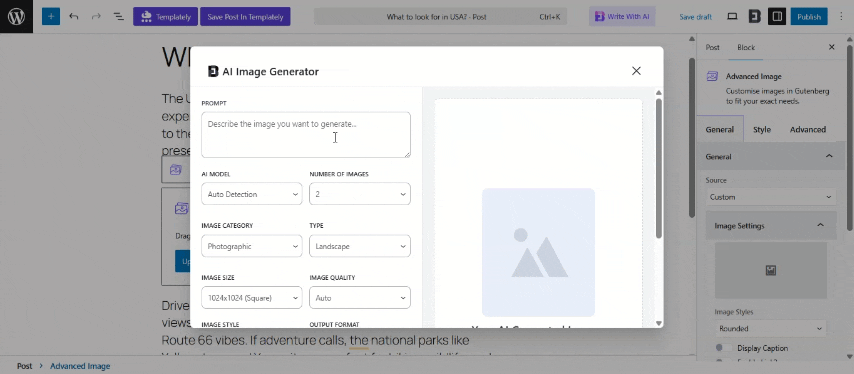Screen dimensions: 854x374
Task: Click Save Post In Templately
Action: point(245,16)
